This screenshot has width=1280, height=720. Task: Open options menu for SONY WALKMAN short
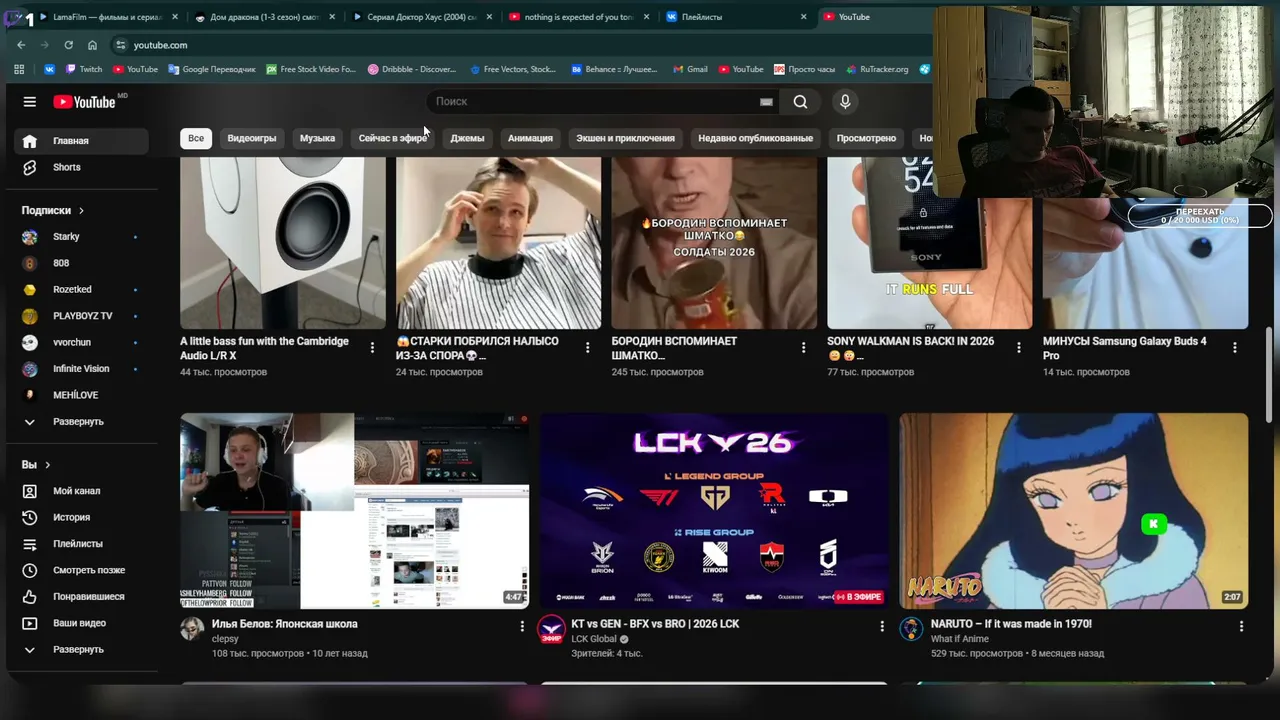pos(1019,348)
